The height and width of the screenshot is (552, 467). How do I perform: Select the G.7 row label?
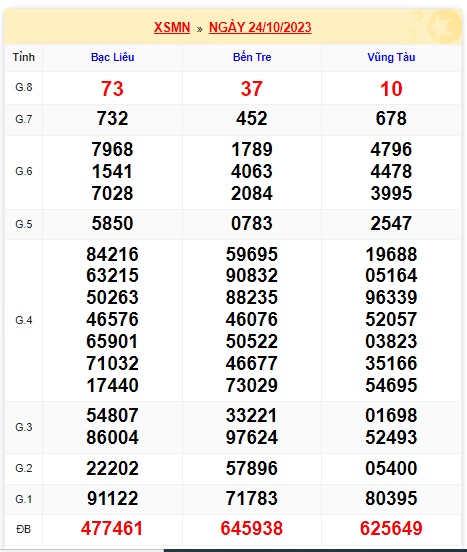coord(24,119)
